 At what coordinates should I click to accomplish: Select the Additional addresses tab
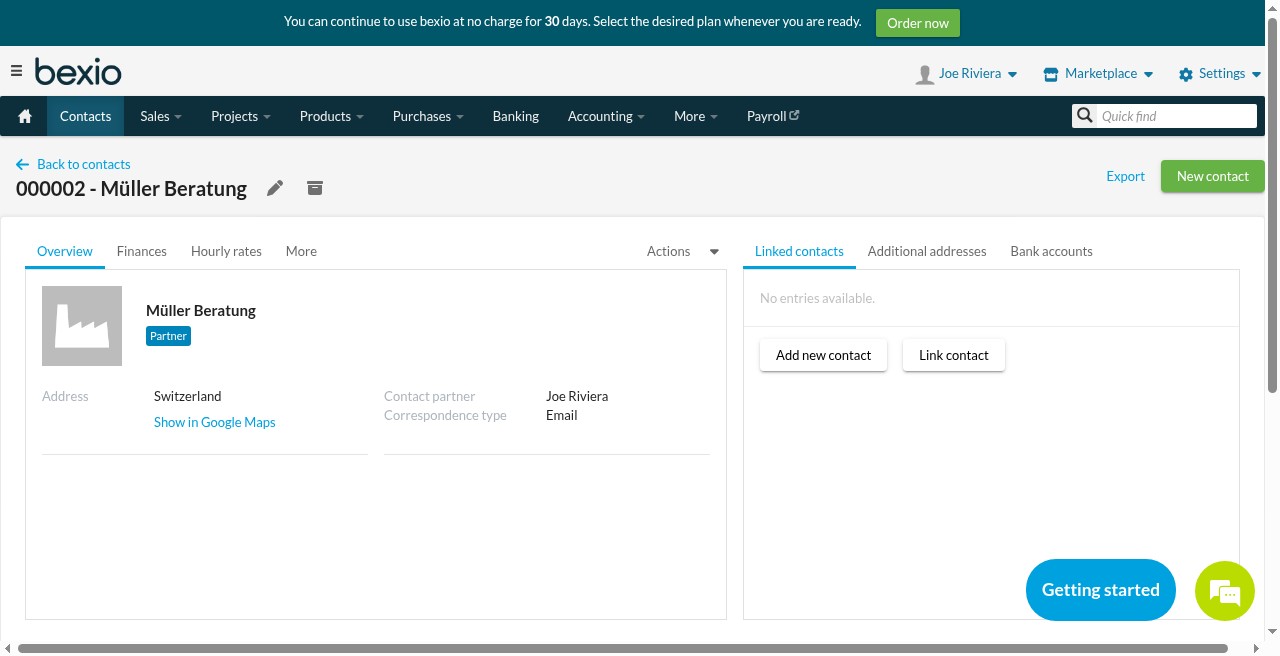[x=927, y=251]
